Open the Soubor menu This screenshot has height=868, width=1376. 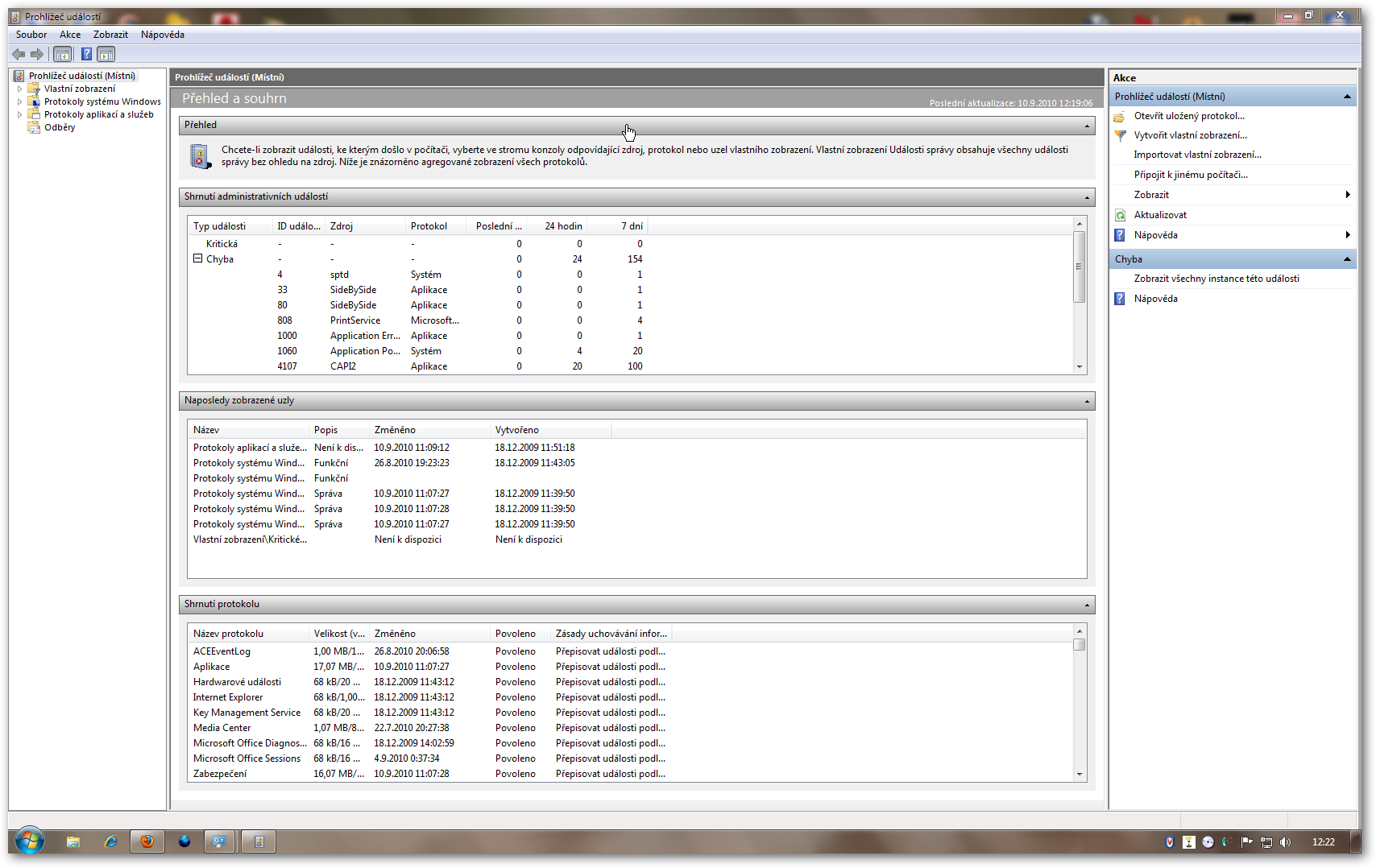tap(31, 35)
